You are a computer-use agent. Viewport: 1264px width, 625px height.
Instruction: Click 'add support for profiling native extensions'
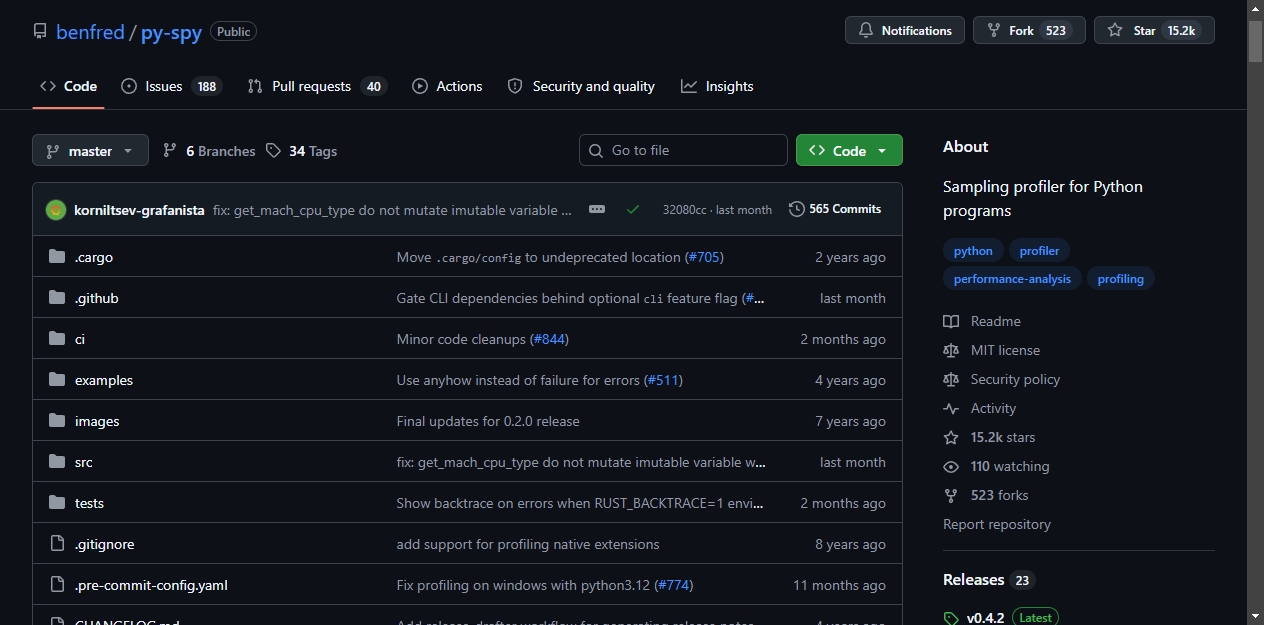[528, 544]
